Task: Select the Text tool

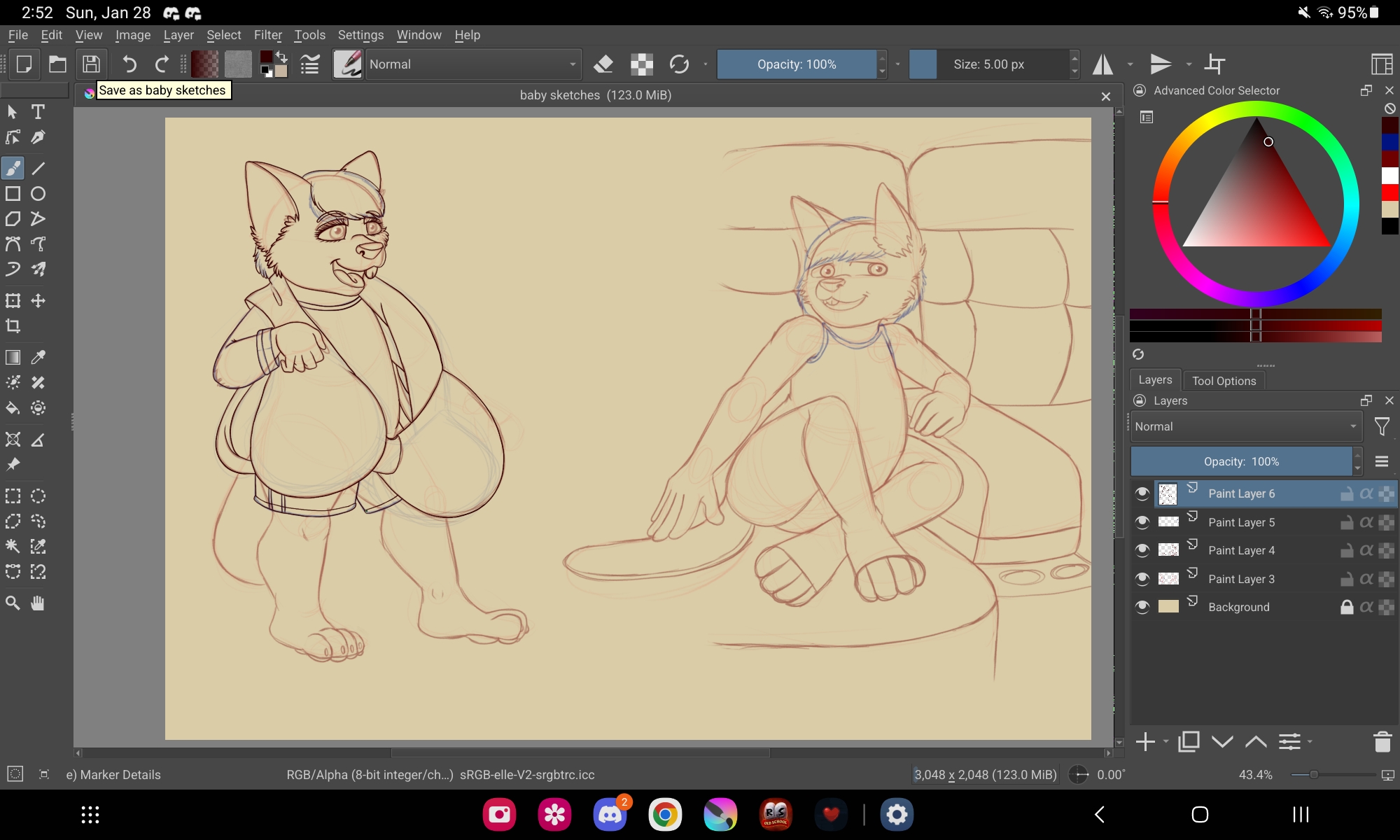Action: [38, 112]
